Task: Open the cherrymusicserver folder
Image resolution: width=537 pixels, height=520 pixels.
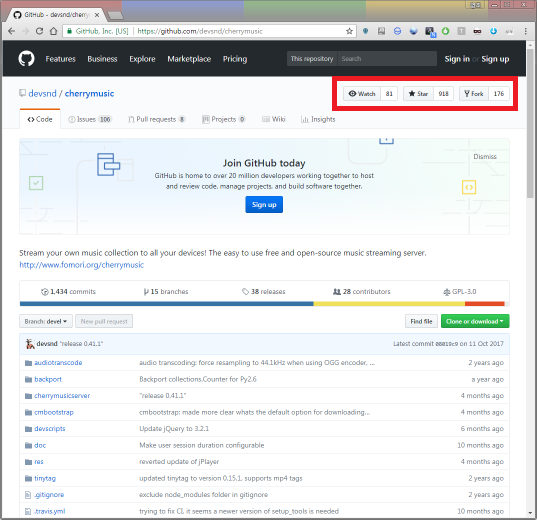Action: tap(62, 396)
